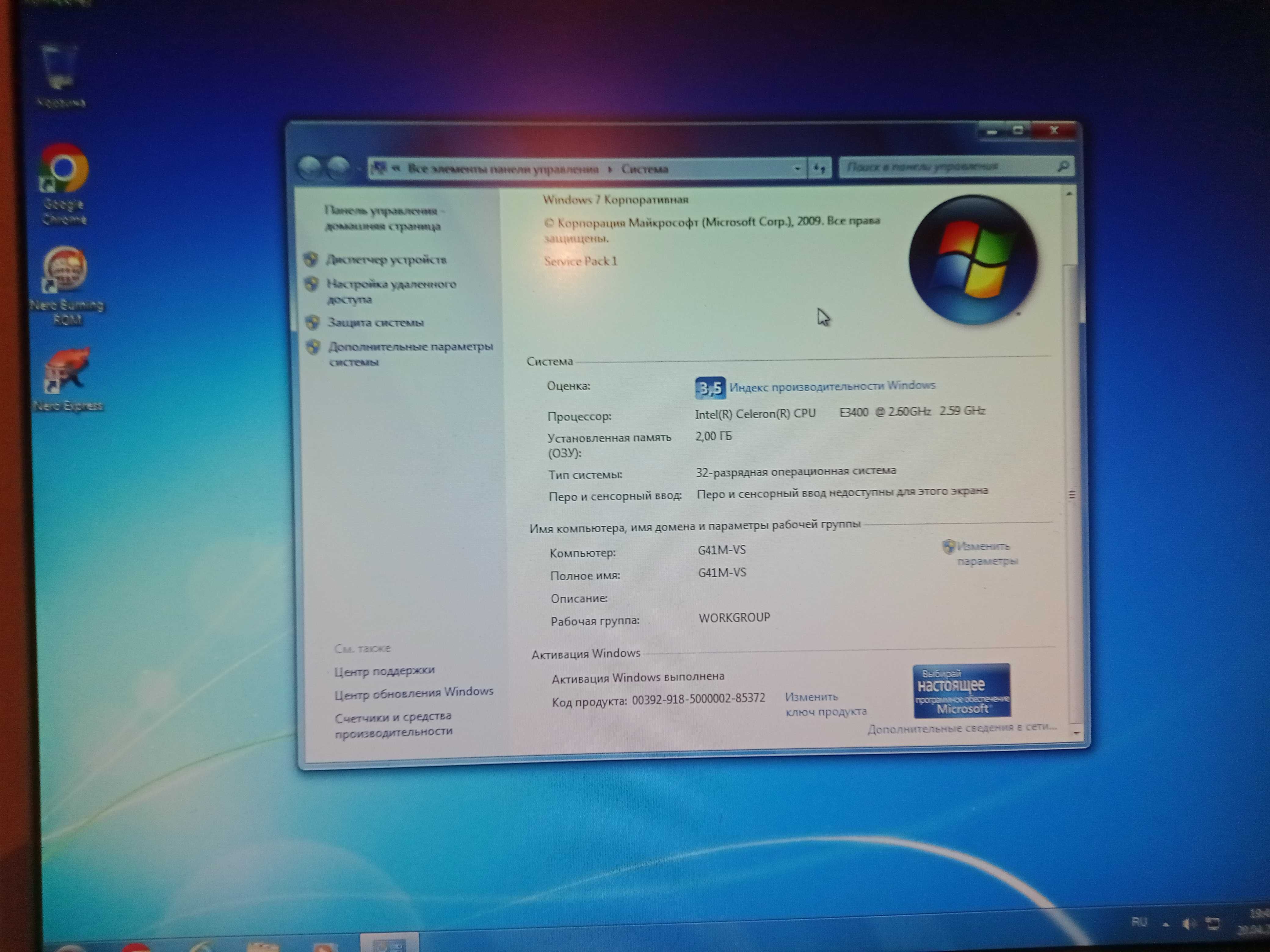Select the Service Pack 1 text

tap(580, 261)
